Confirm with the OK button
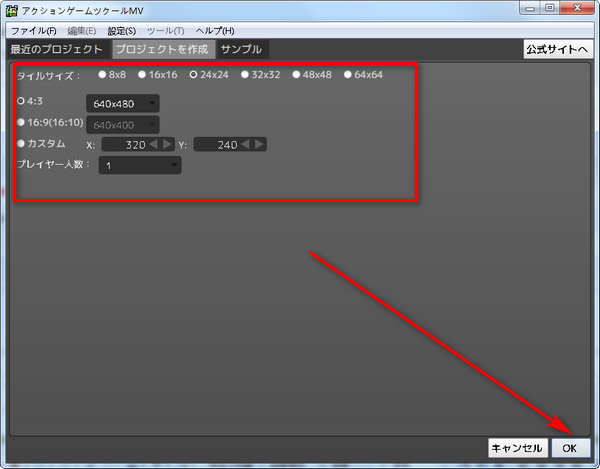Screen dimensions: 600x469 tap(569, 448)
